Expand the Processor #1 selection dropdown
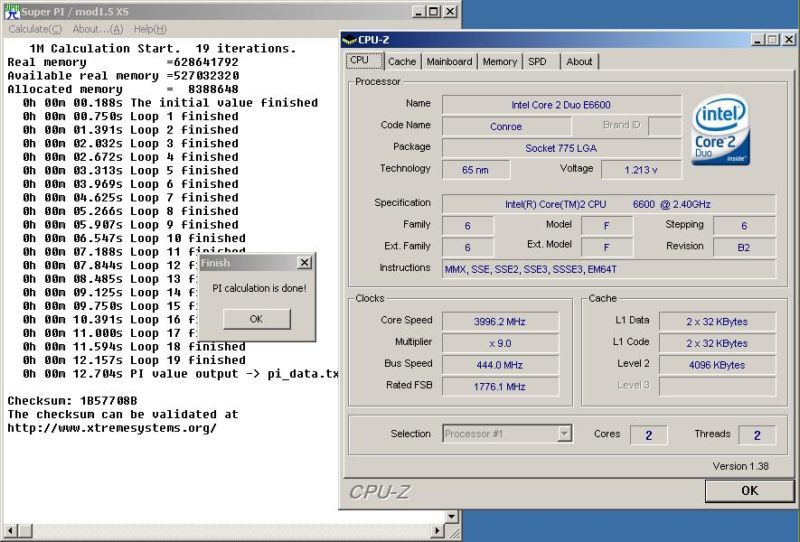Image resolution: width=800 pixels, height=542 pixels. tap(565, 434)
